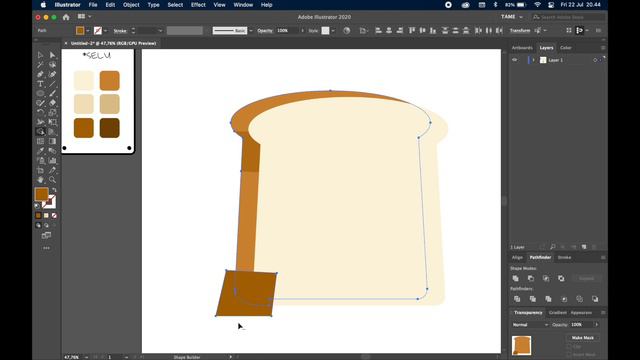This screenshot has width=640, height=360.
Task: Click the large Fill color box
Action: [x=41, y=195]
